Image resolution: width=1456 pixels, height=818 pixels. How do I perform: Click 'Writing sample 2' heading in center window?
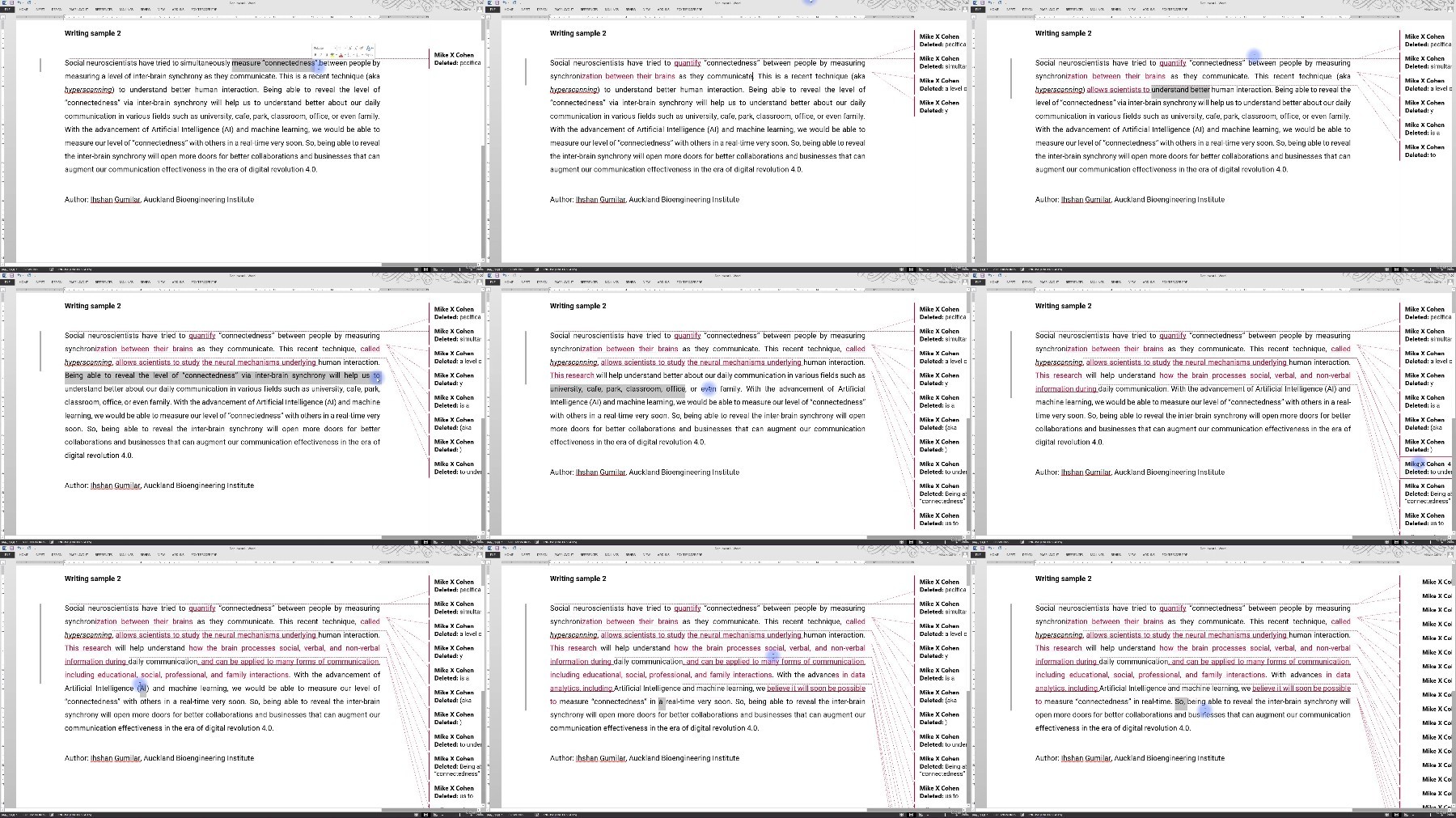coord(578,306)
